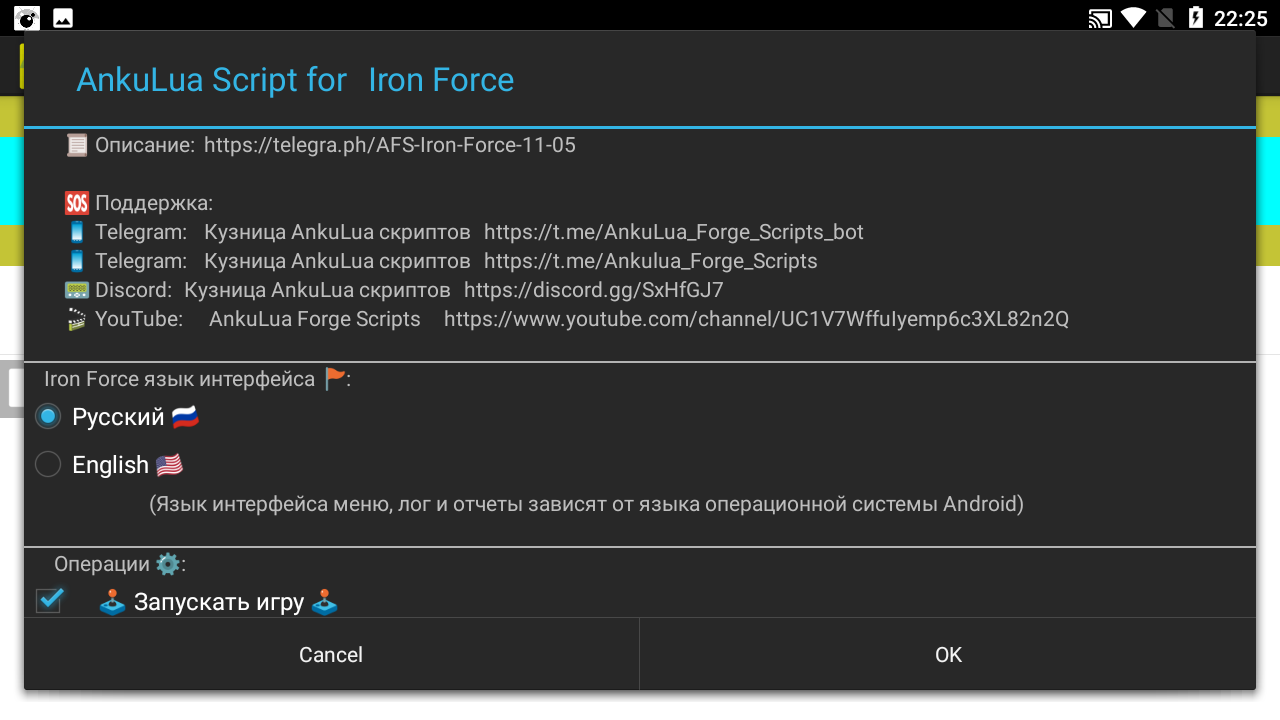Click the Discord row icon
The image size is (1280, 720).
pyautogui.click(x=77, y=290)
